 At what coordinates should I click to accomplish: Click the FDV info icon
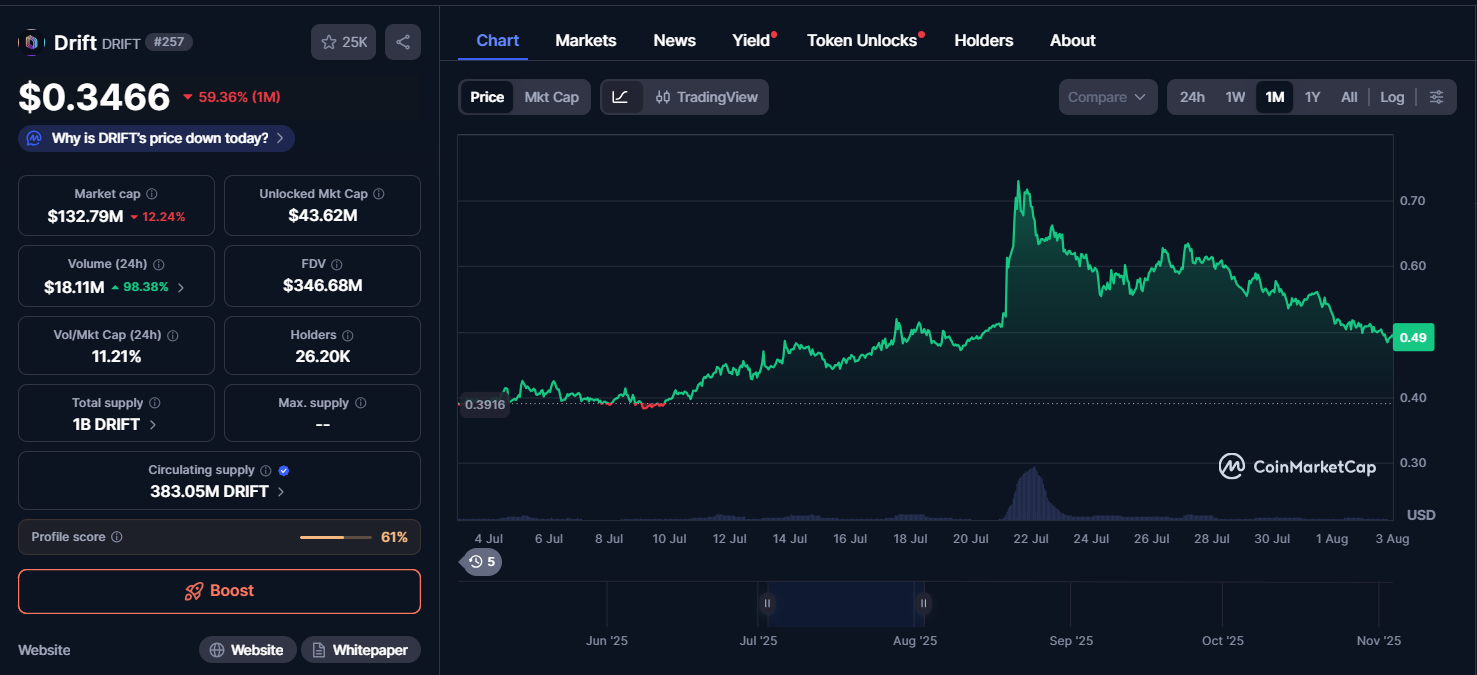(x=336, y=265)
